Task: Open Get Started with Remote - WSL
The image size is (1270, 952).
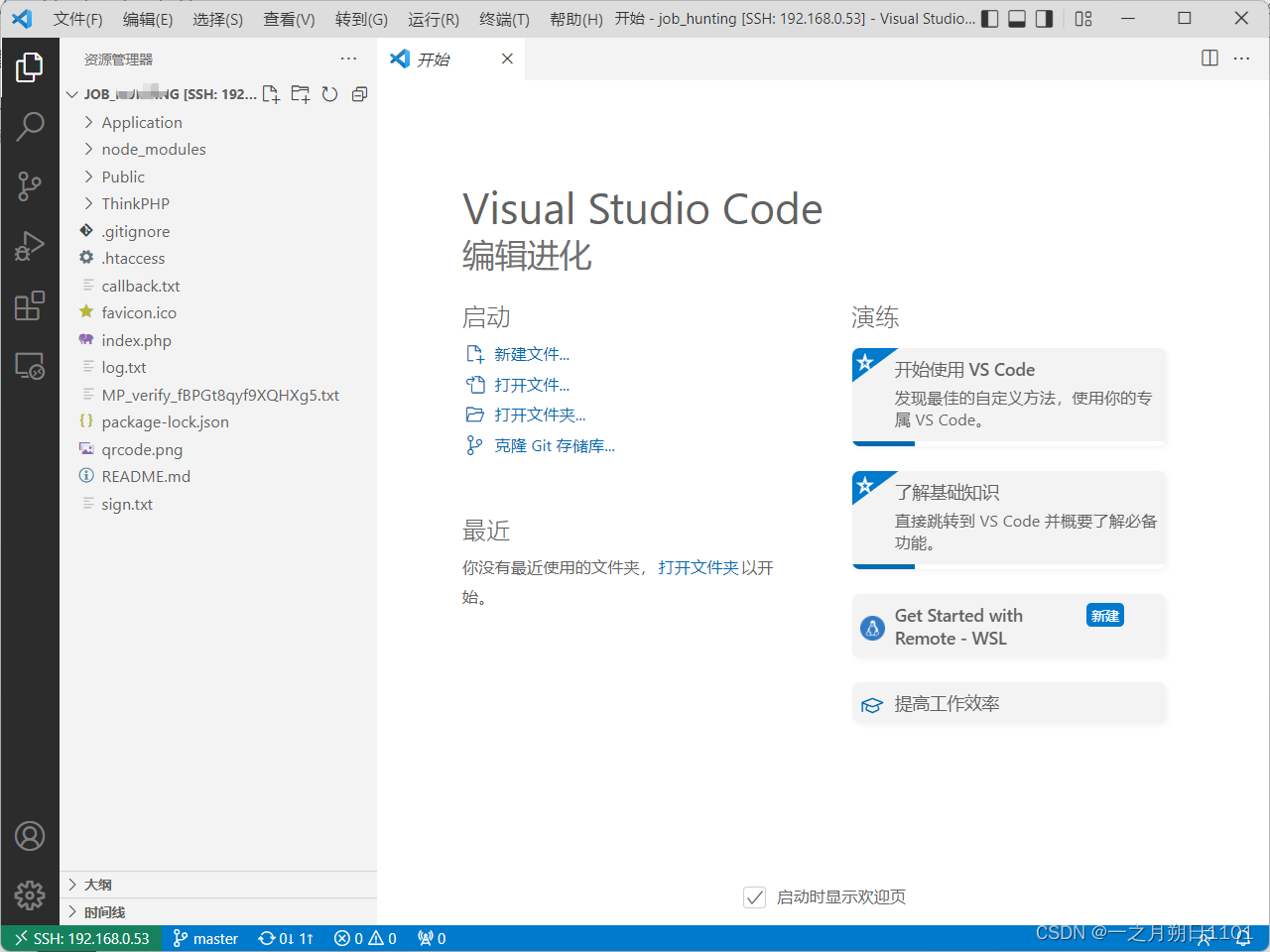Action: click(1009, 627)
